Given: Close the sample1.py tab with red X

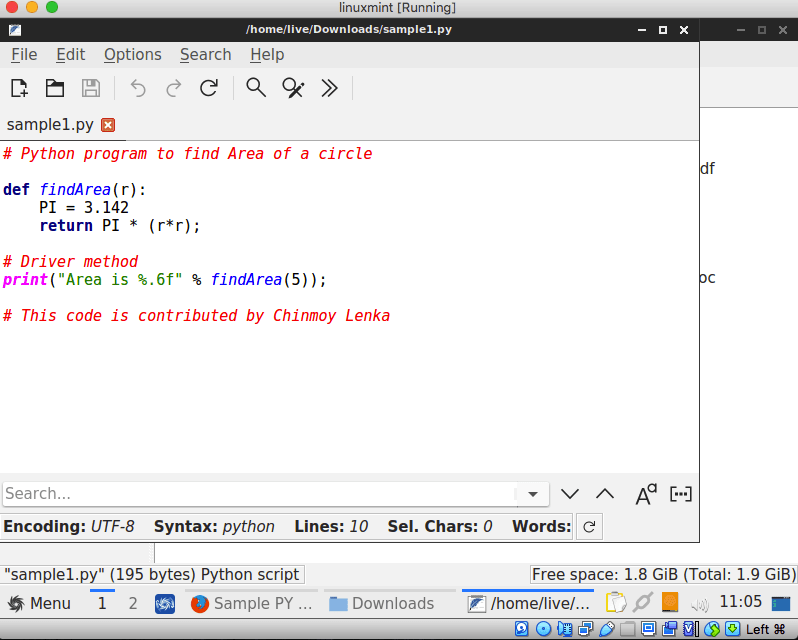Looking at the screenshot, I should tap(108, 125).
